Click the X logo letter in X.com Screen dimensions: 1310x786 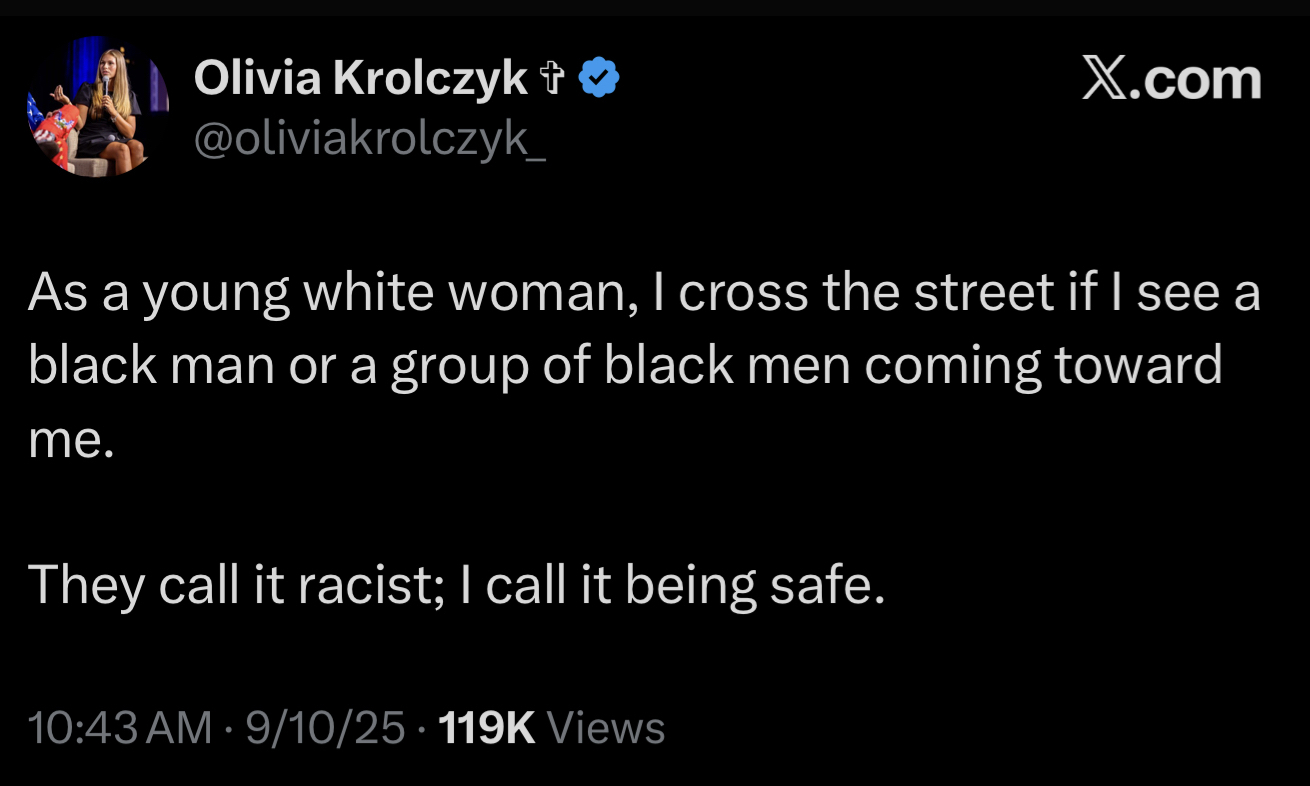pyautogui.click(x=1104, y=80)
